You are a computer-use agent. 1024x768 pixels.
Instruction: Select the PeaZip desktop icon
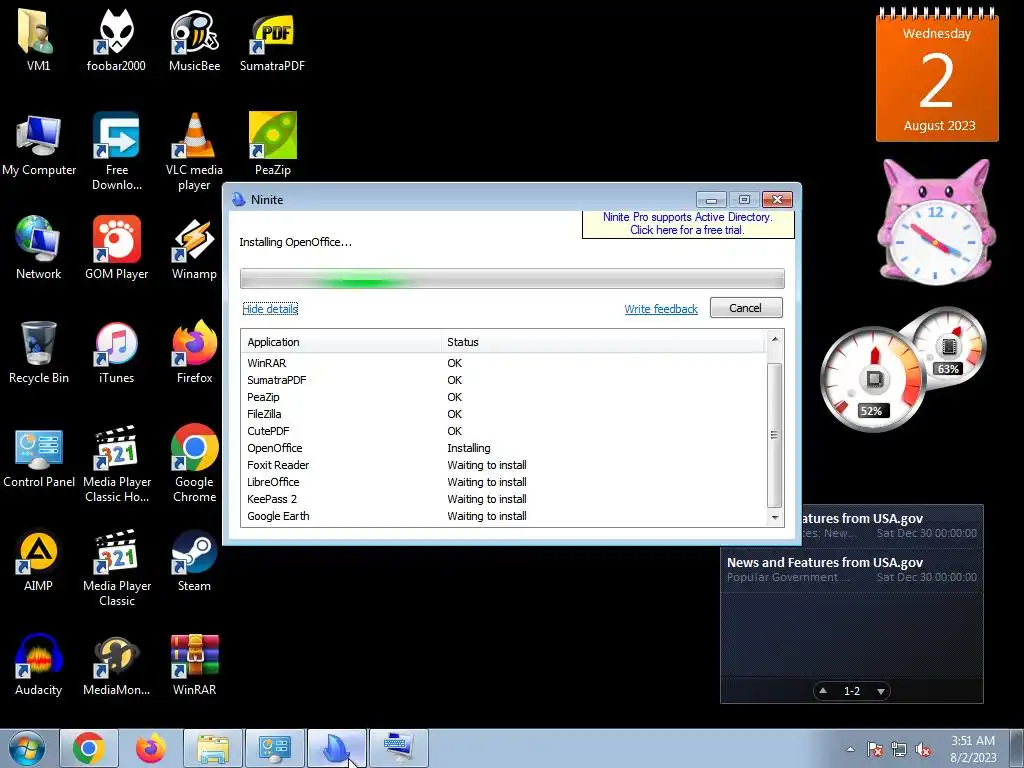click(x=272, y=144)
